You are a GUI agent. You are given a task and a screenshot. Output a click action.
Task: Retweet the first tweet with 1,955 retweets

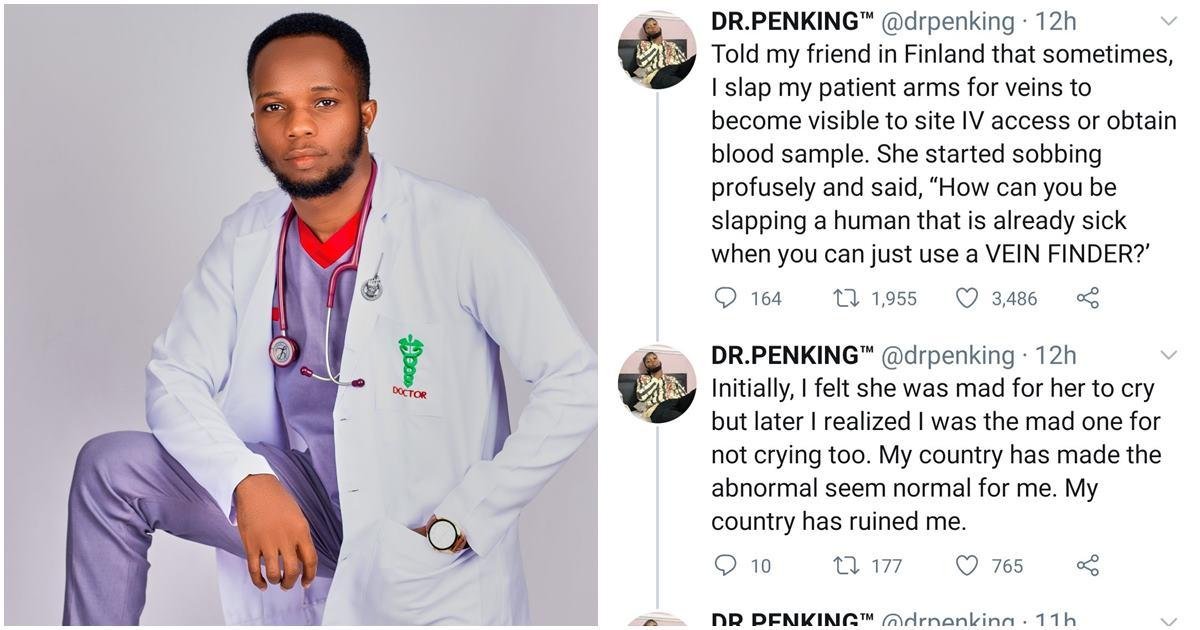click(x=844, y=298)
